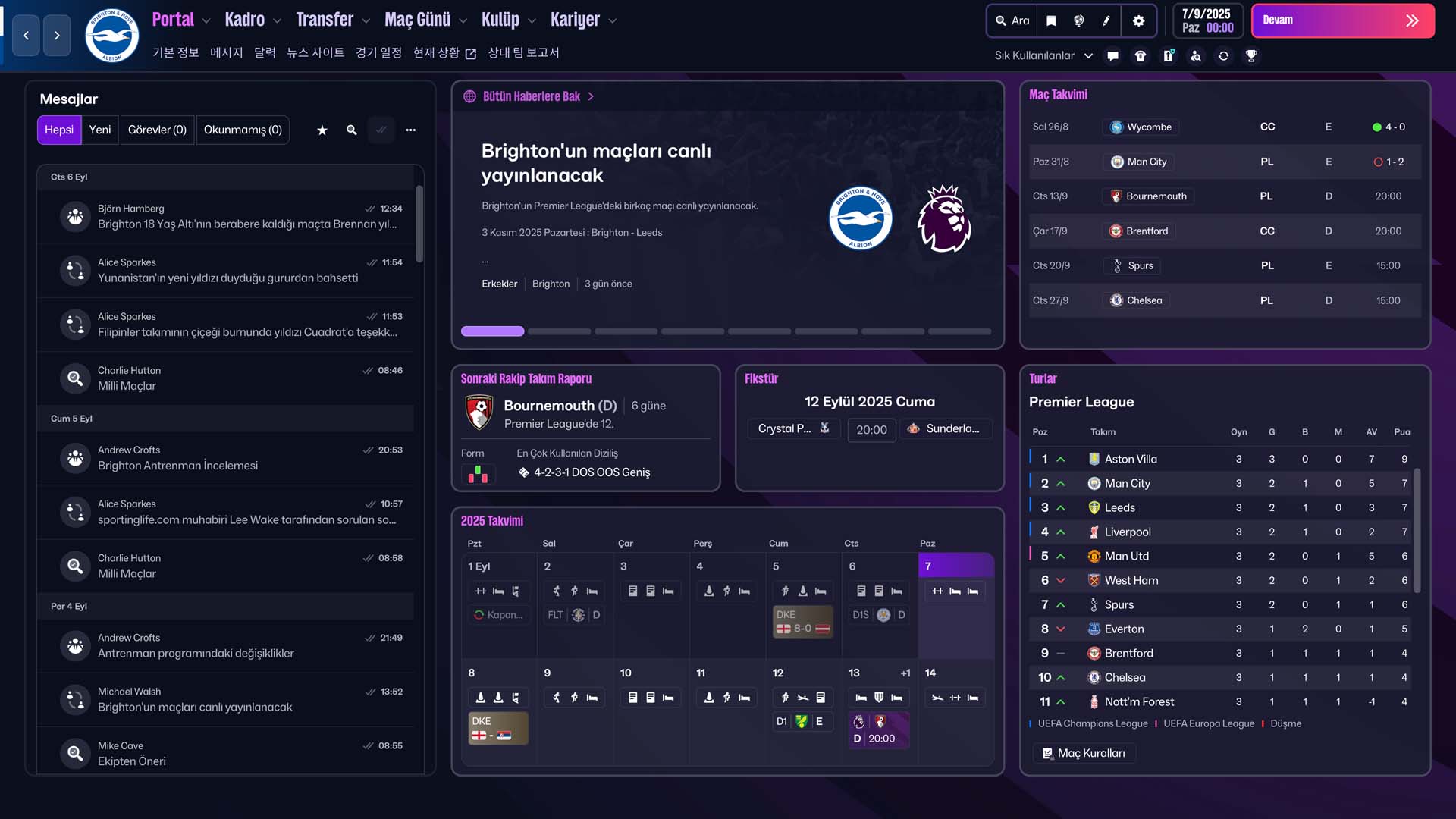Mark all messages read checkmark icon
Viewport: 1456px width, 819px height.
click(x=381, y=130)
